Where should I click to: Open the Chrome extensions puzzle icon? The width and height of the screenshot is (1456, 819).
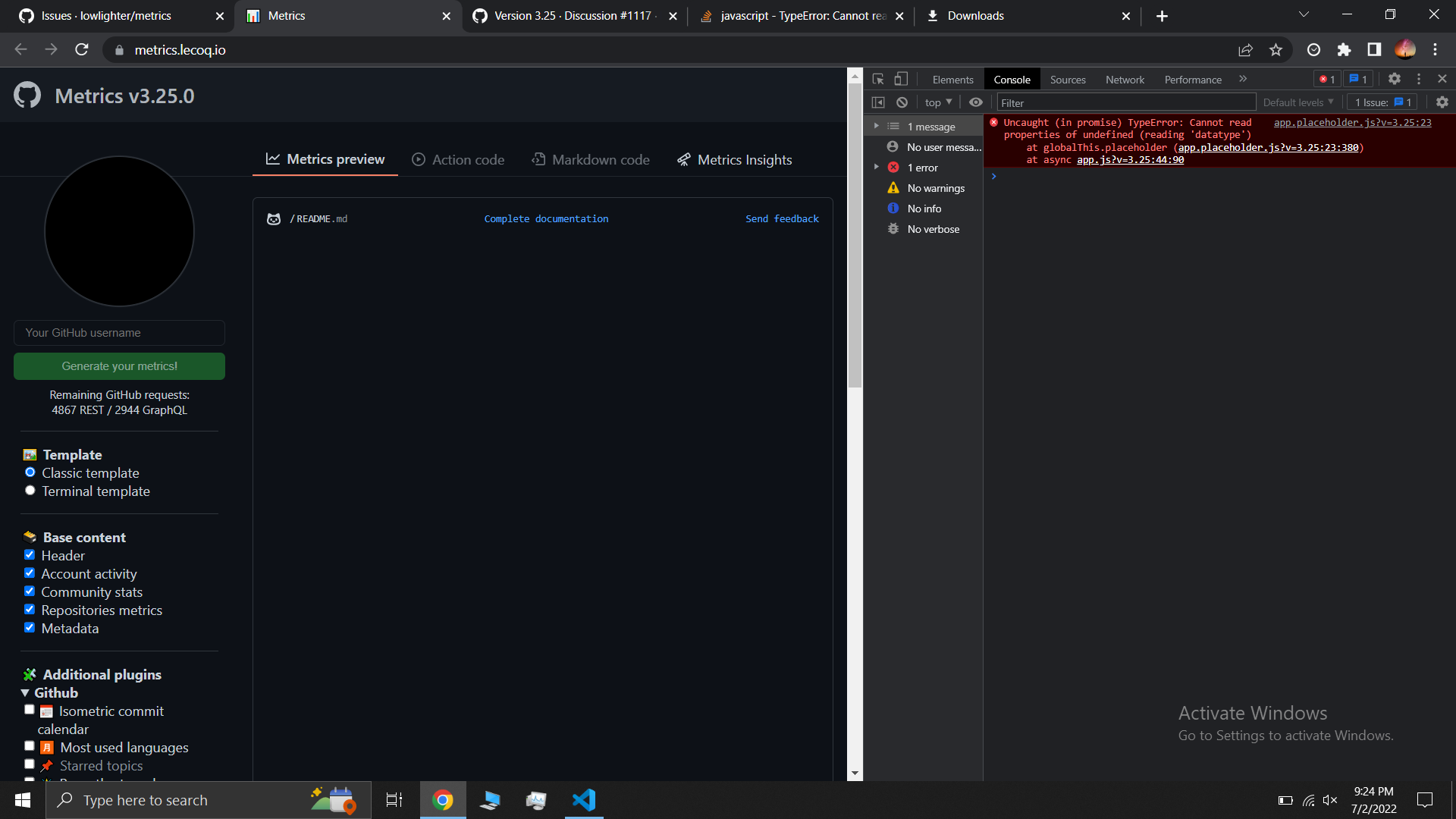pos(1344,50)
